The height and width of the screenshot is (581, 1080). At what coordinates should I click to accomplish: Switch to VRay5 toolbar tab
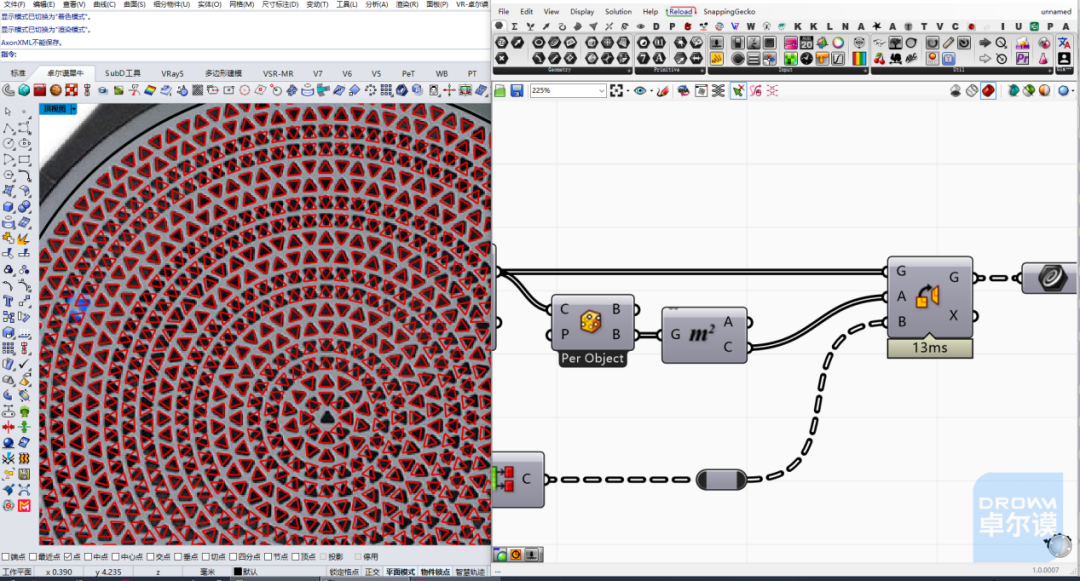click(x=172, y=73)
